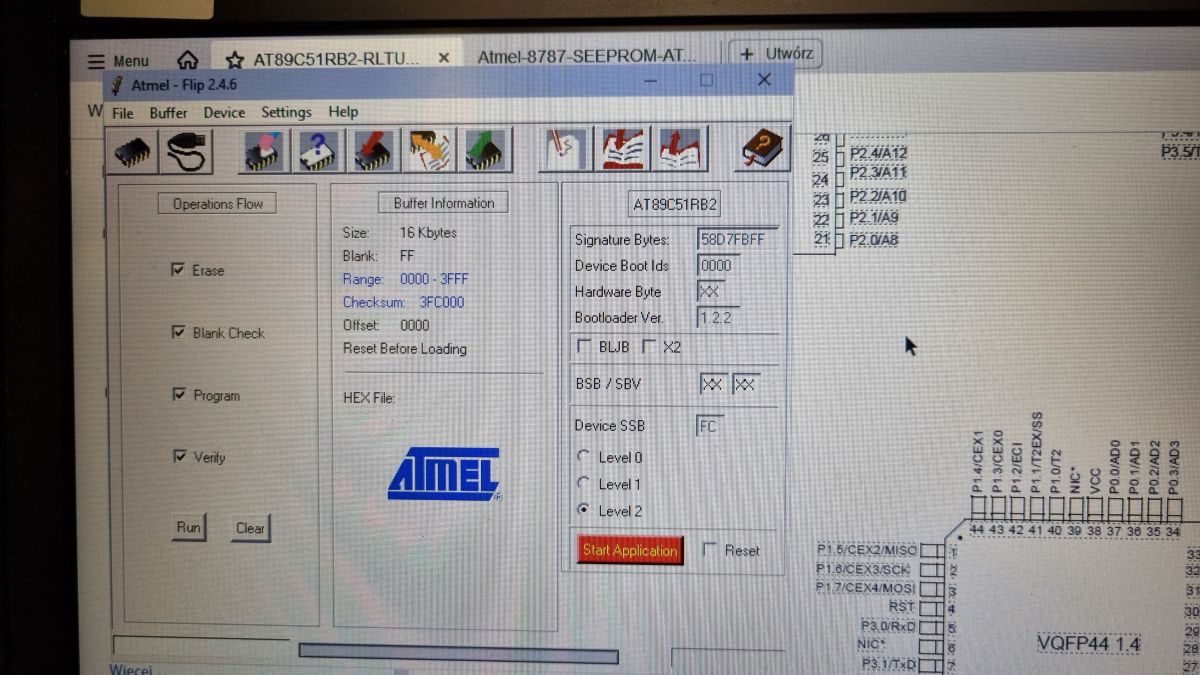Close the AT89C51RB2-RLTU browser tab

[x=444, y=58]
